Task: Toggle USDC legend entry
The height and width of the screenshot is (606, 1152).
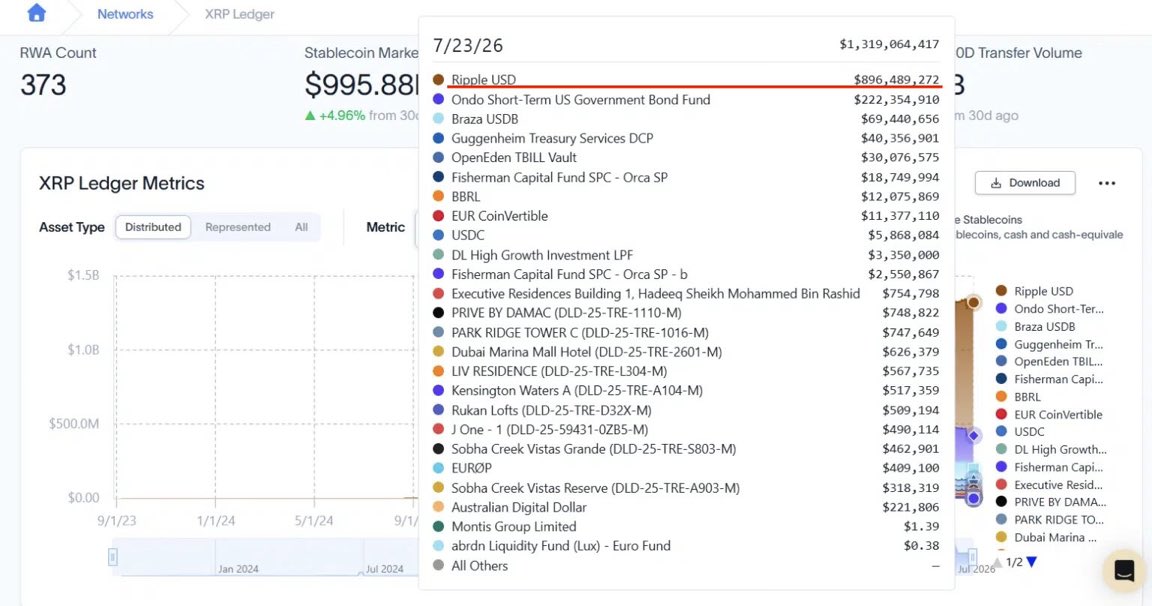Action: (1020, 432)
